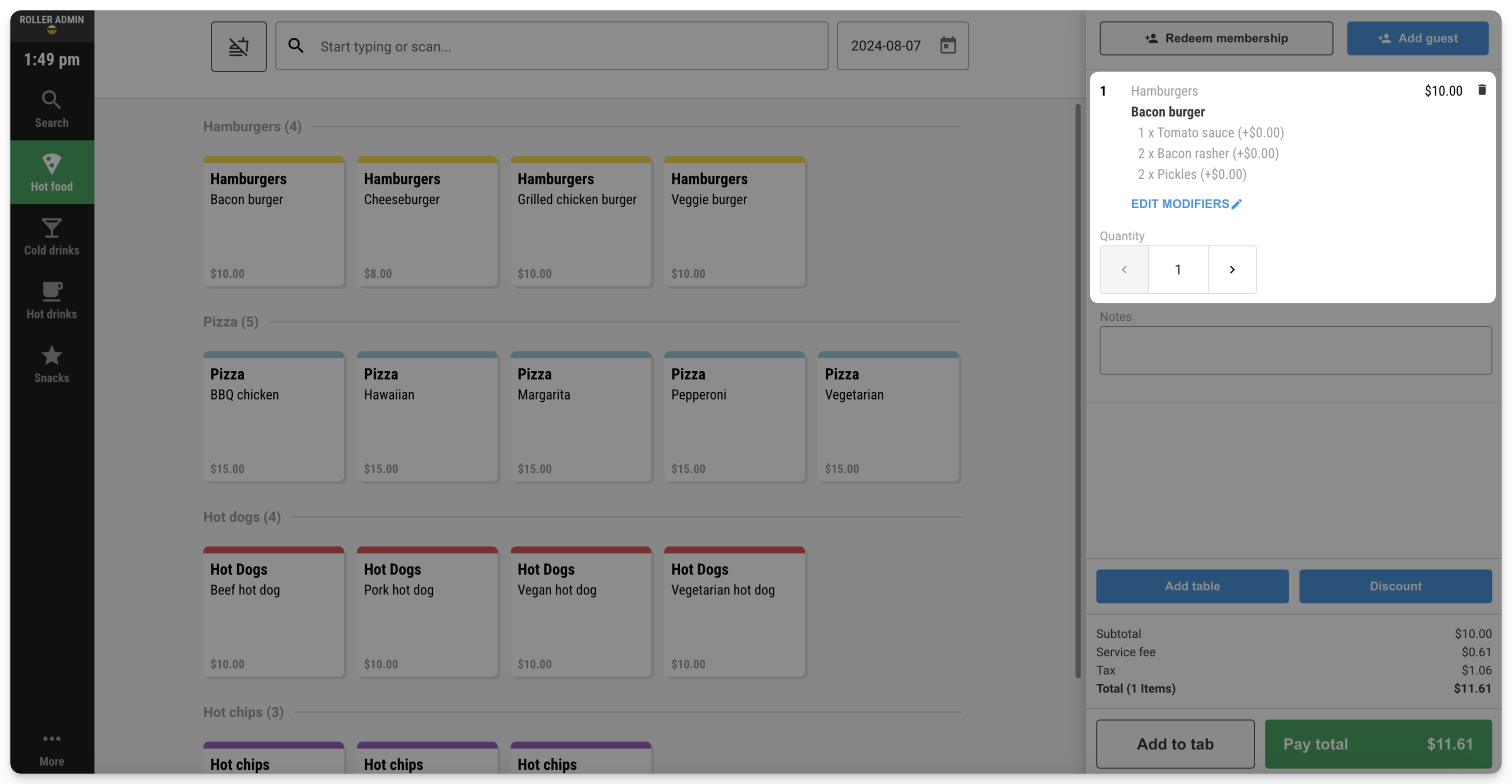Click the Redeem membership button
This screenshot has height=784, width=1512.
click(x=1216, y=38)
